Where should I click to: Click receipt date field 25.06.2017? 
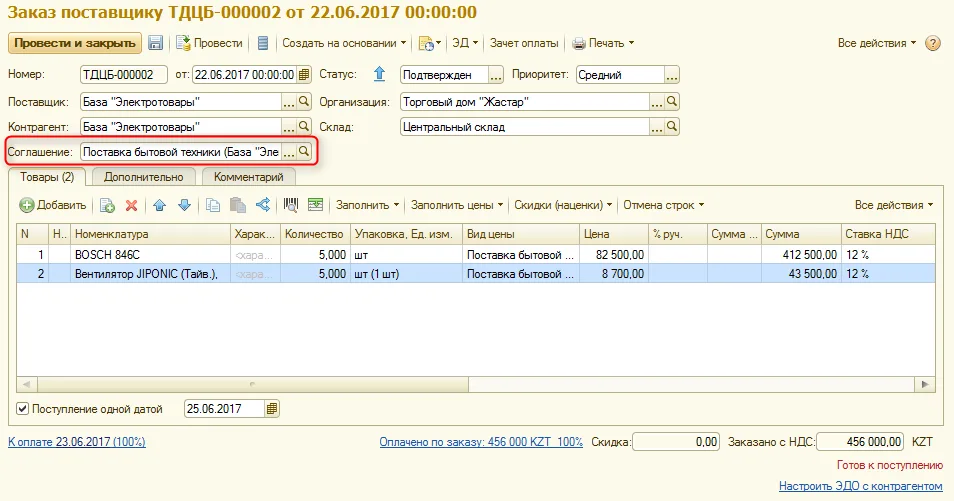[x=224, y=408]
